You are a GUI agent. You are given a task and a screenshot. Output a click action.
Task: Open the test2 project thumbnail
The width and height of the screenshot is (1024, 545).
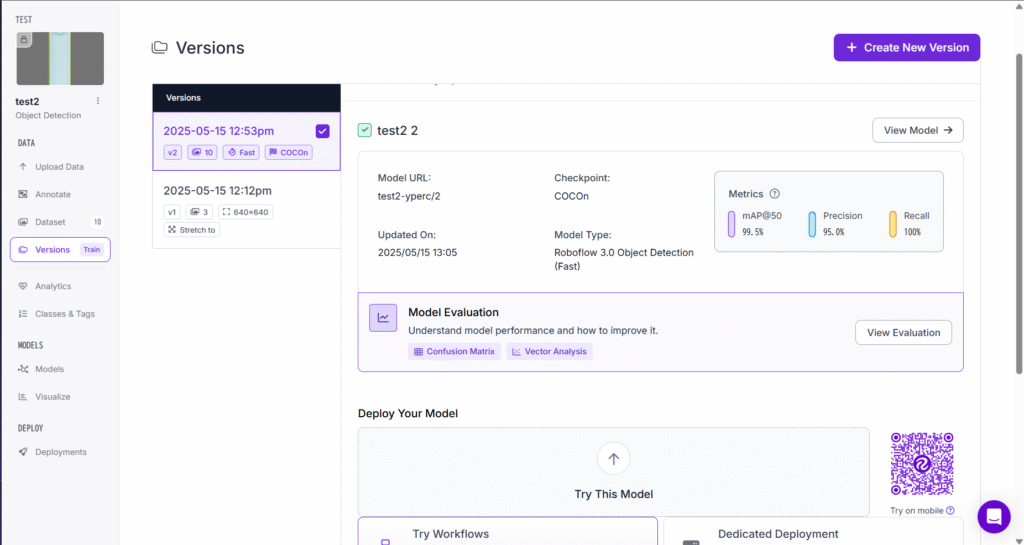point(60,59)
